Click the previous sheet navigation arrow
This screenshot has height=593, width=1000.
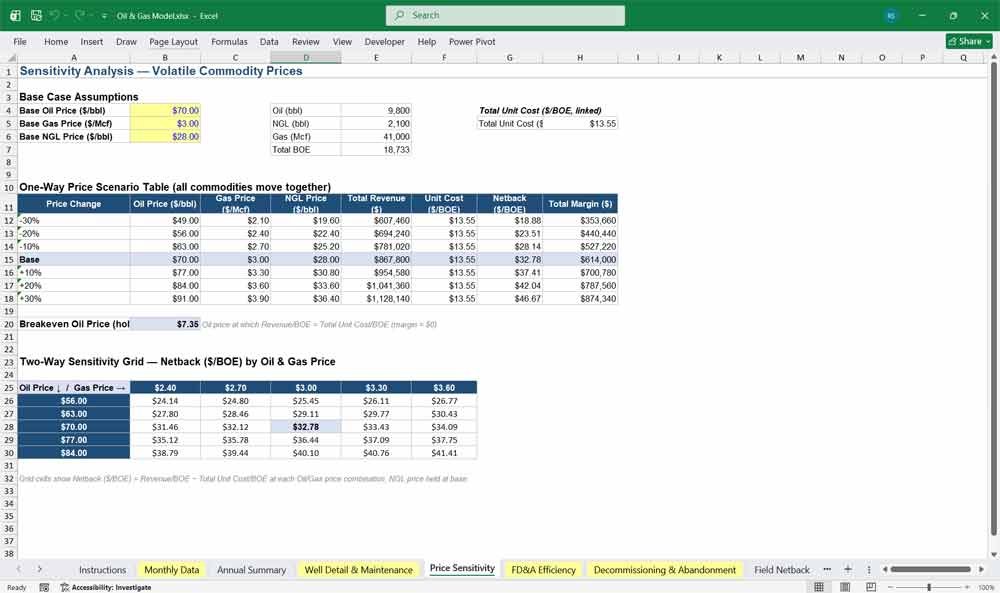tap(19, 569)
